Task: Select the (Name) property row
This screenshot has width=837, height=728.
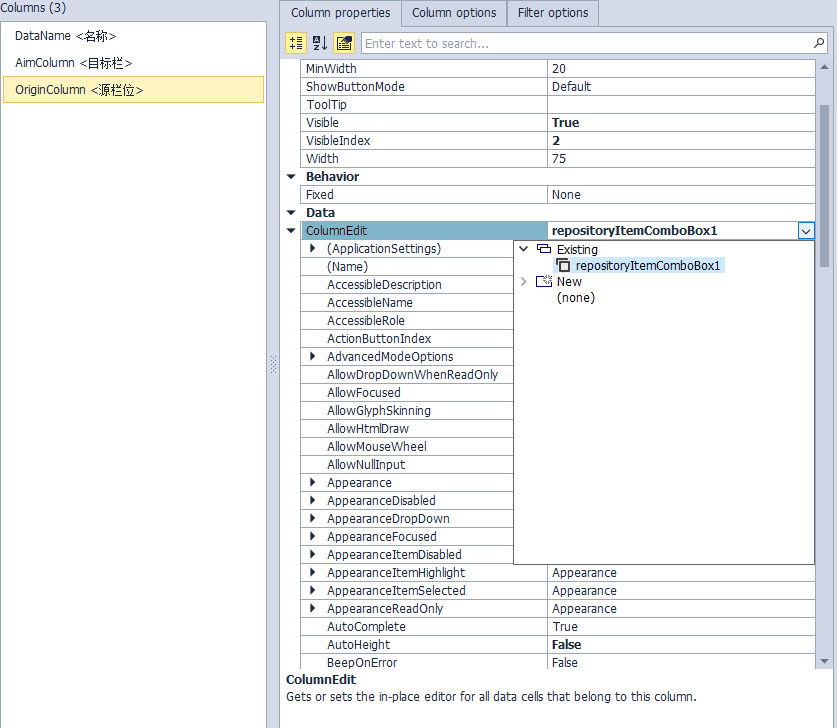Action: (407, 266)
